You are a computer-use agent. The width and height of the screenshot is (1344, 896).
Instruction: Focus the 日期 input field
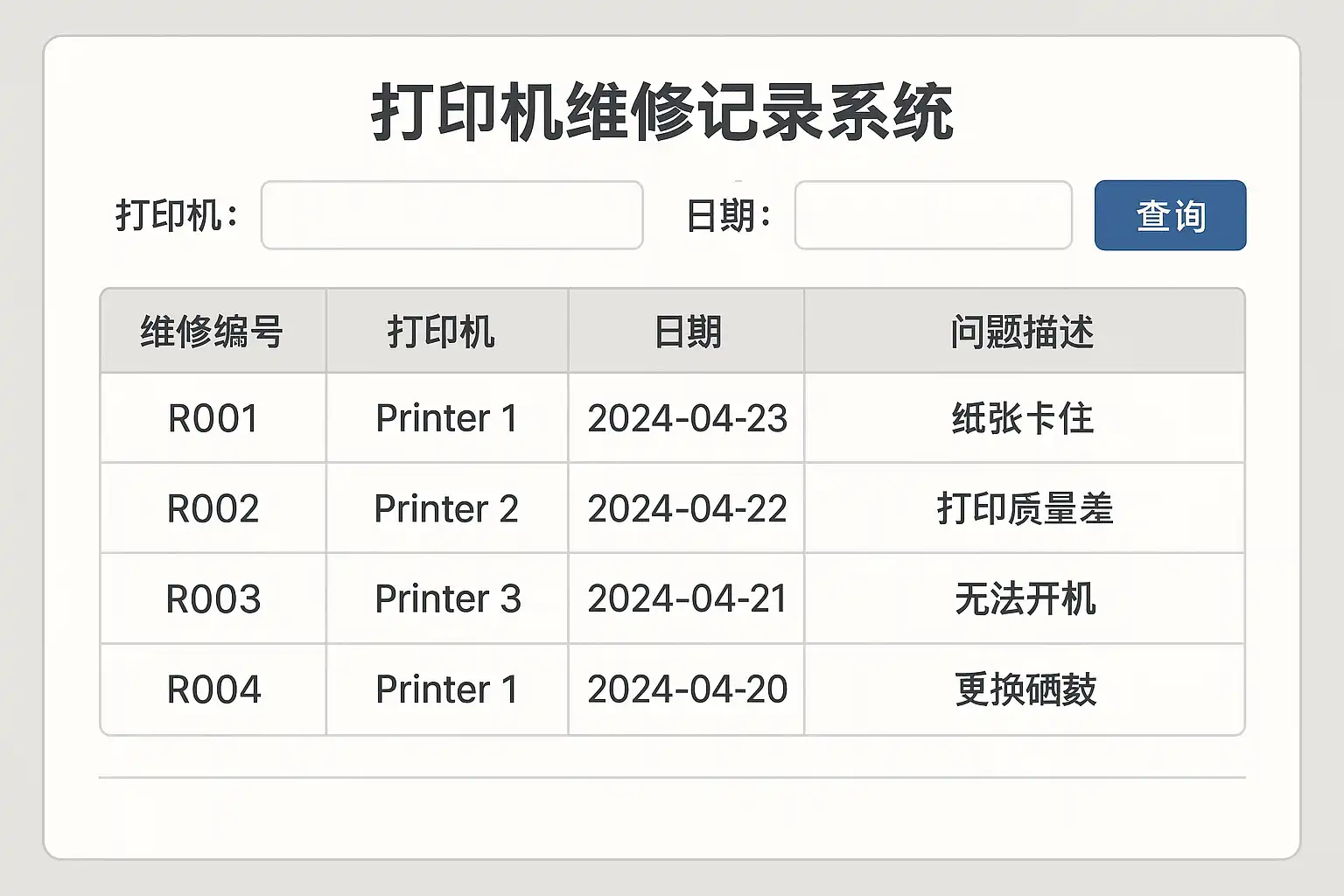(x=933, y=215)
